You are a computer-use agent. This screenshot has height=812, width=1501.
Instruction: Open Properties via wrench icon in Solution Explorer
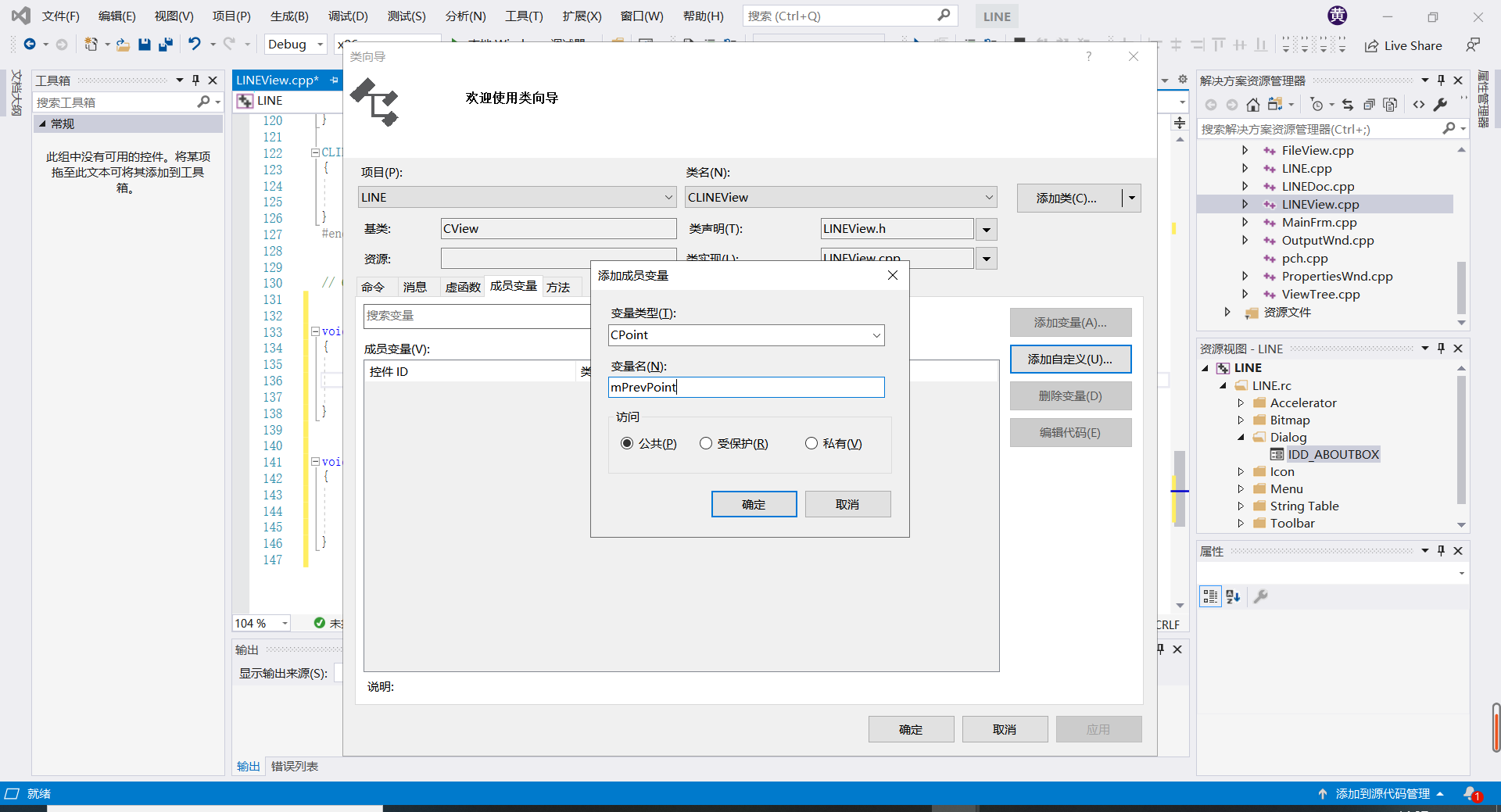1442,104
